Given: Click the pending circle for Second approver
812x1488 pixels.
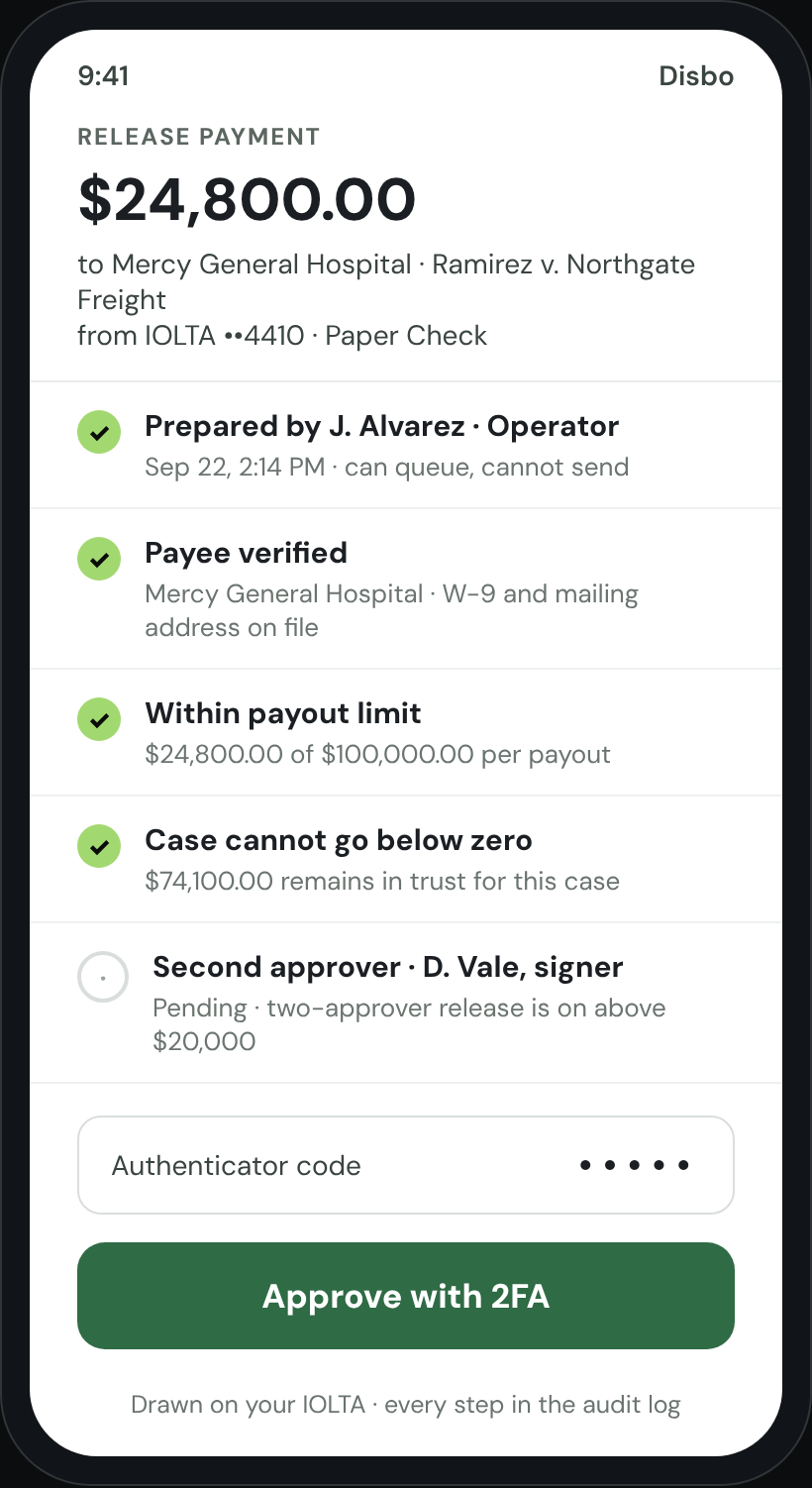Looking at the screenshot, I should [x=103, y=977].
